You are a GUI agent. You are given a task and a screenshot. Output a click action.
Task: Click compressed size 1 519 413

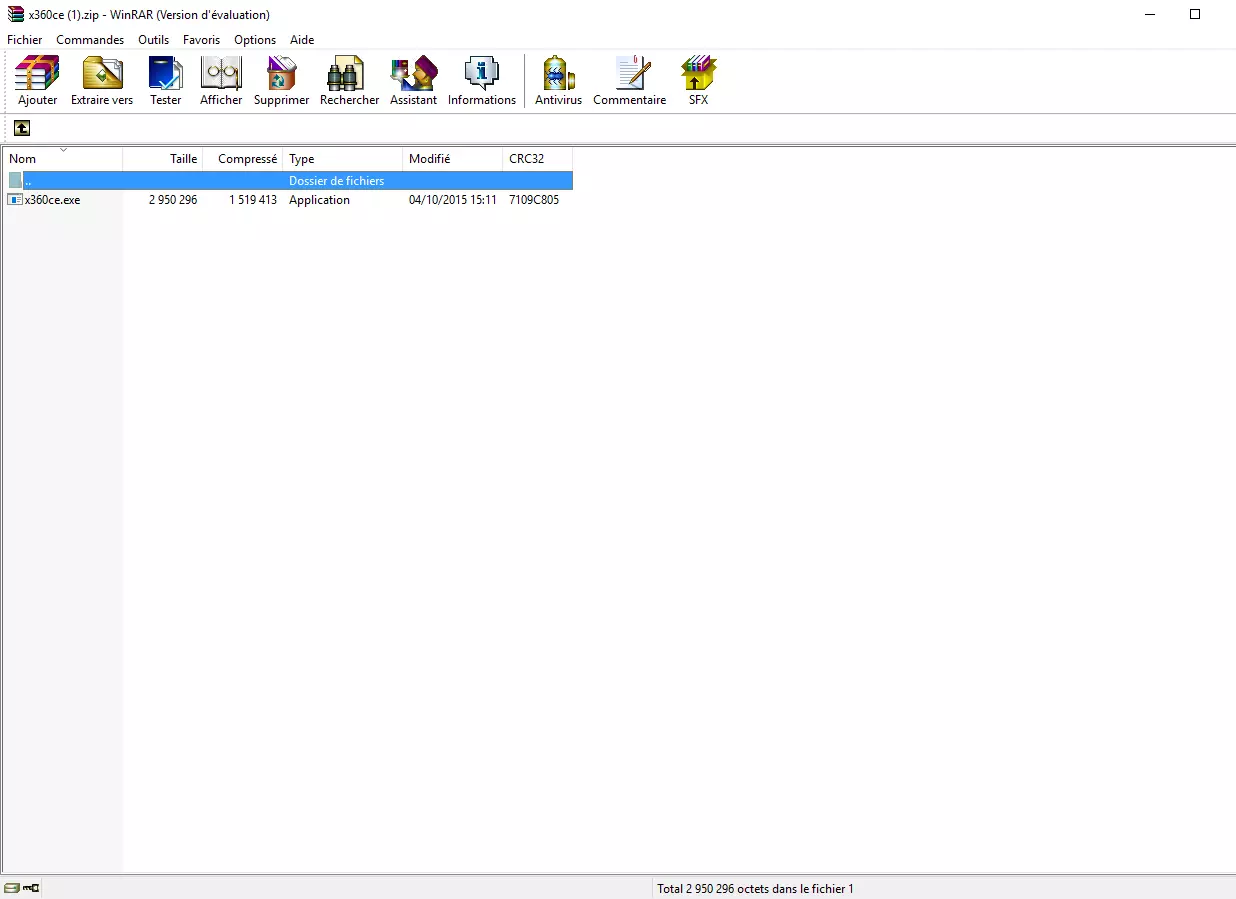[253, 200]
